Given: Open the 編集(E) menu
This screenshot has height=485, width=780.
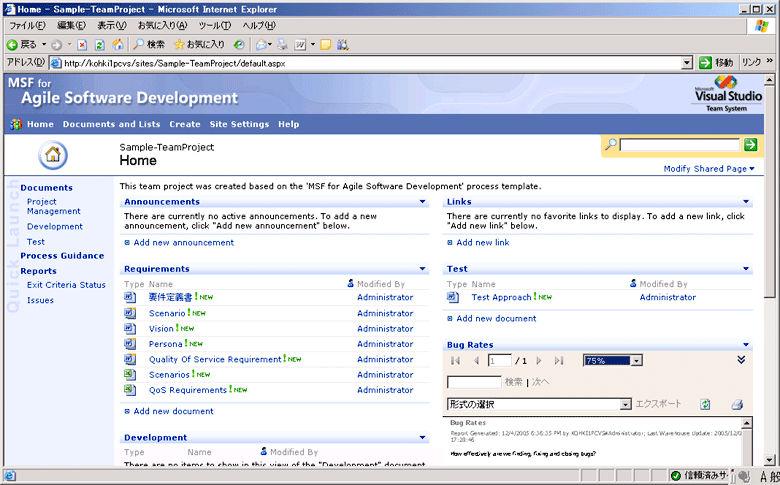Looking at the screenshot, I should click(71, 25).
